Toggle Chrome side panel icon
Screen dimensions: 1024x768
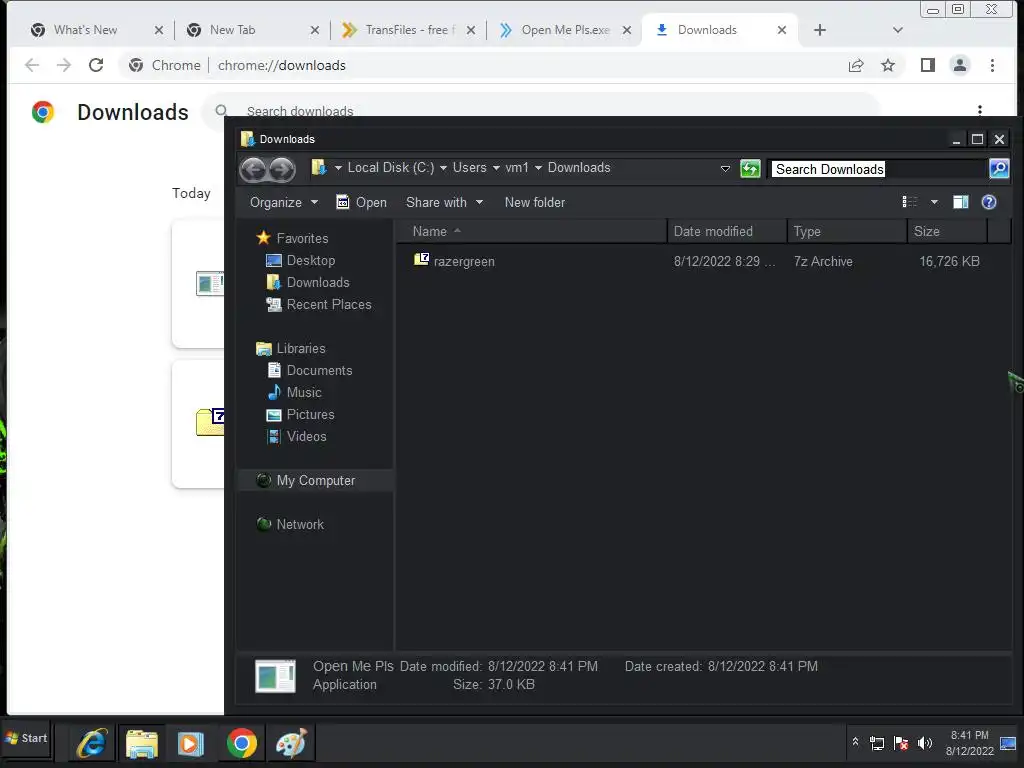pos(927,65)
